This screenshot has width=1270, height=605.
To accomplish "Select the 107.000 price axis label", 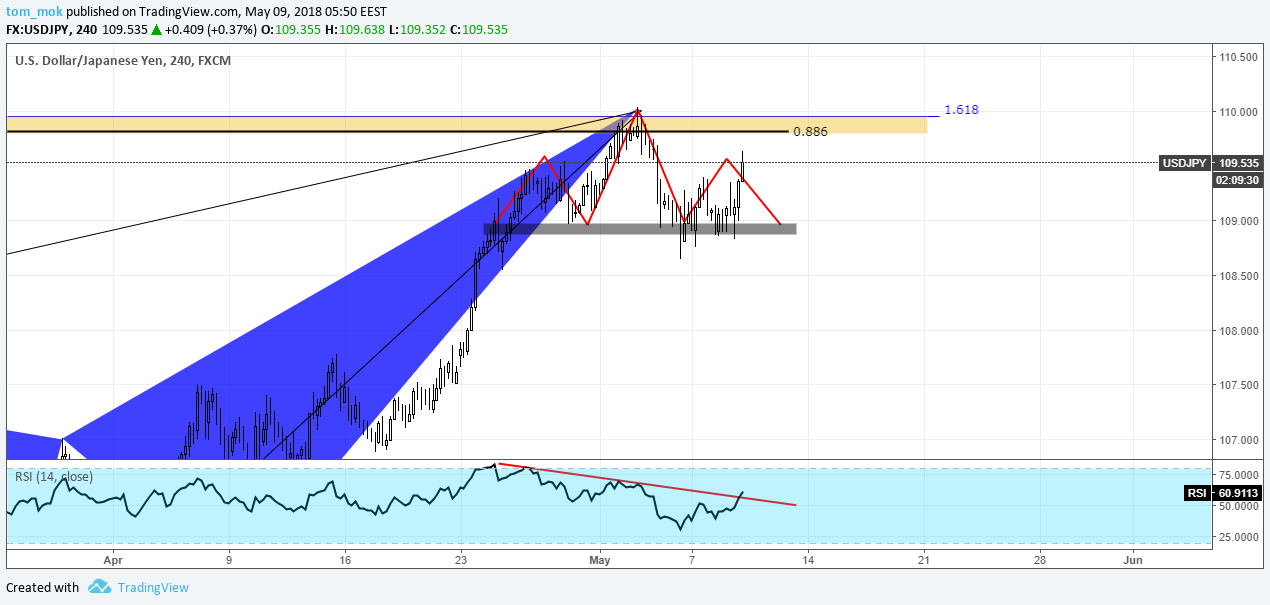I will tap(1238, 440).
